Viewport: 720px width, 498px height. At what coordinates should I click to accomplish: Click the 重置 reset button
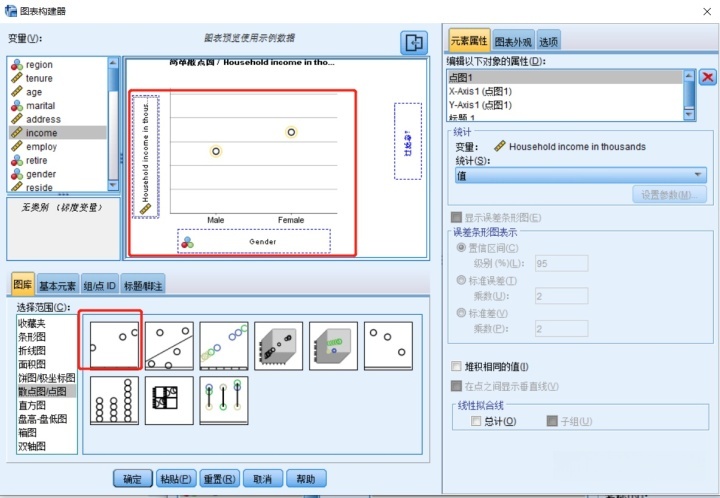219,479
